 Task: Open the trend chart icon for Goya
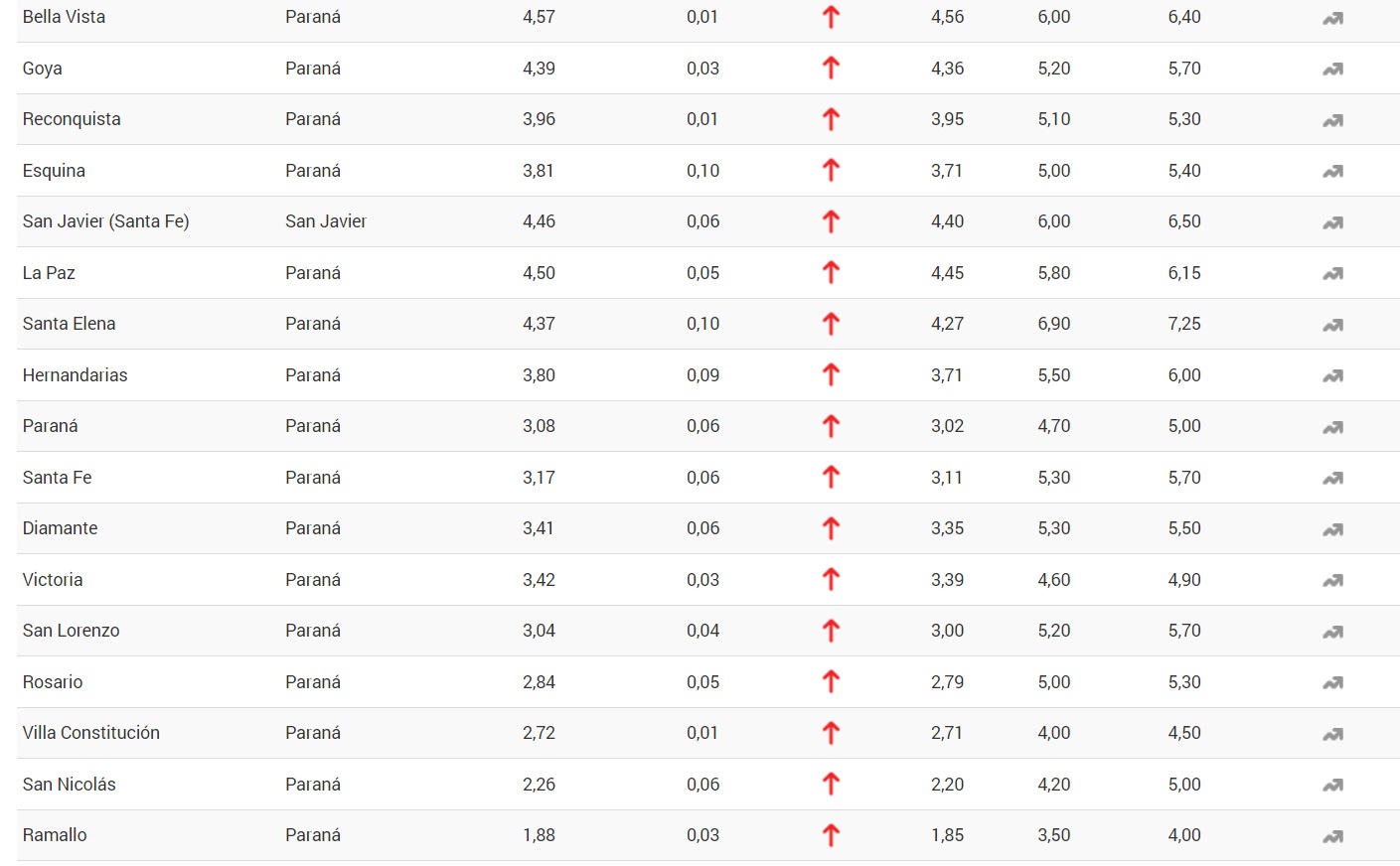1332,69
